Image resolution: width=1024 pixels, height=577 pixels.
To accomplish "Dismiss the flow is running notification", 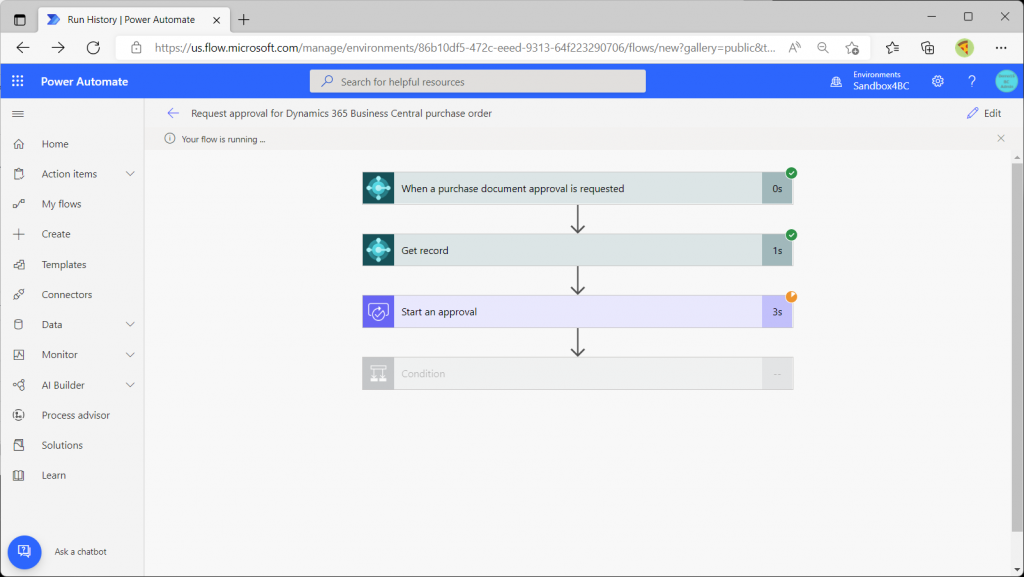I will point(1001,138).
